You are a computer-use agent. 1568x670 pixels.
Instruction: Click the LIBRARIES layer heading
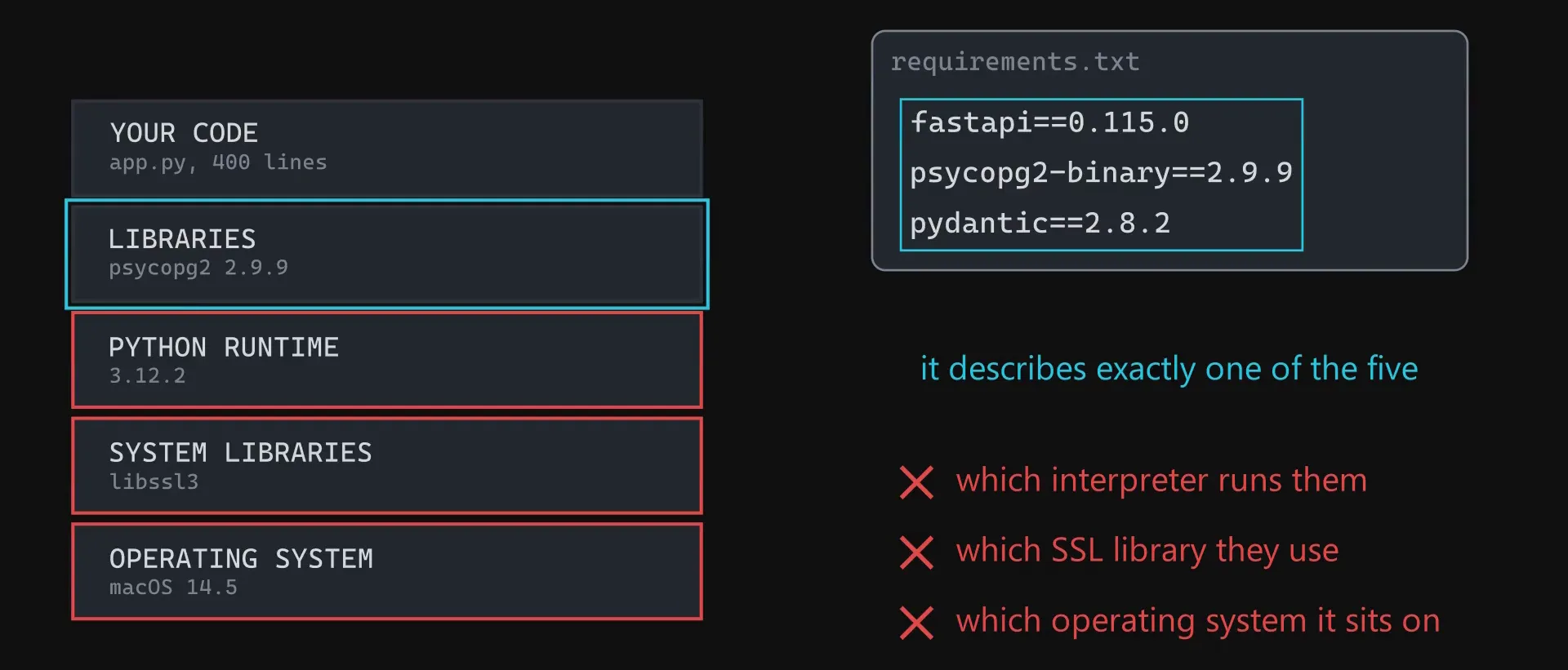[182, 238]
